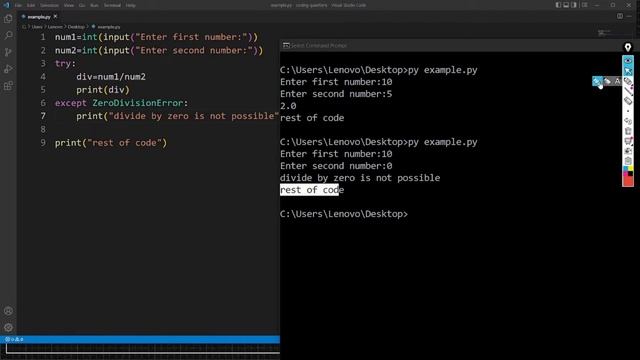
Task: Choose the pen size dot in annotation toolbar
Action: [628, 111]
